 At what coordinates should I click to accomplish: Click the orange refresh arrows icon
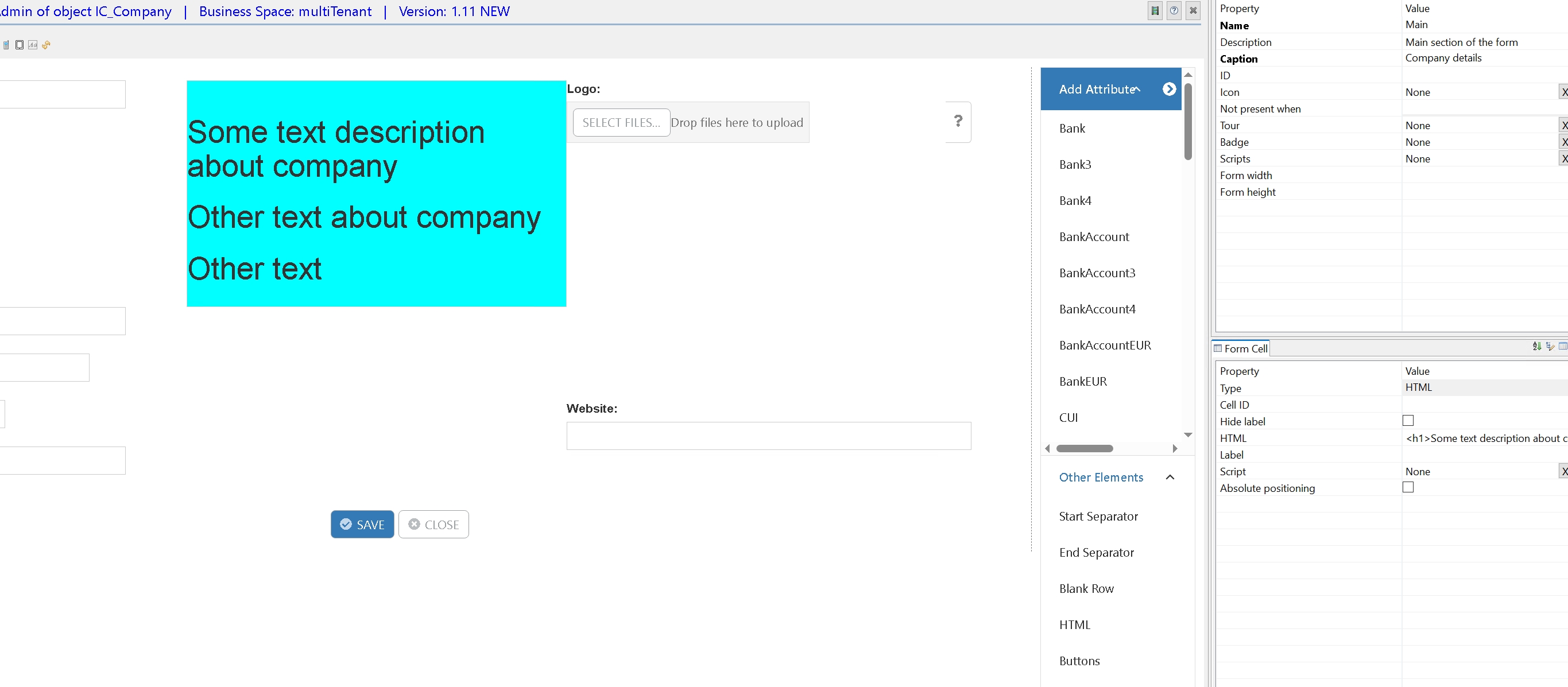[47, 45]
